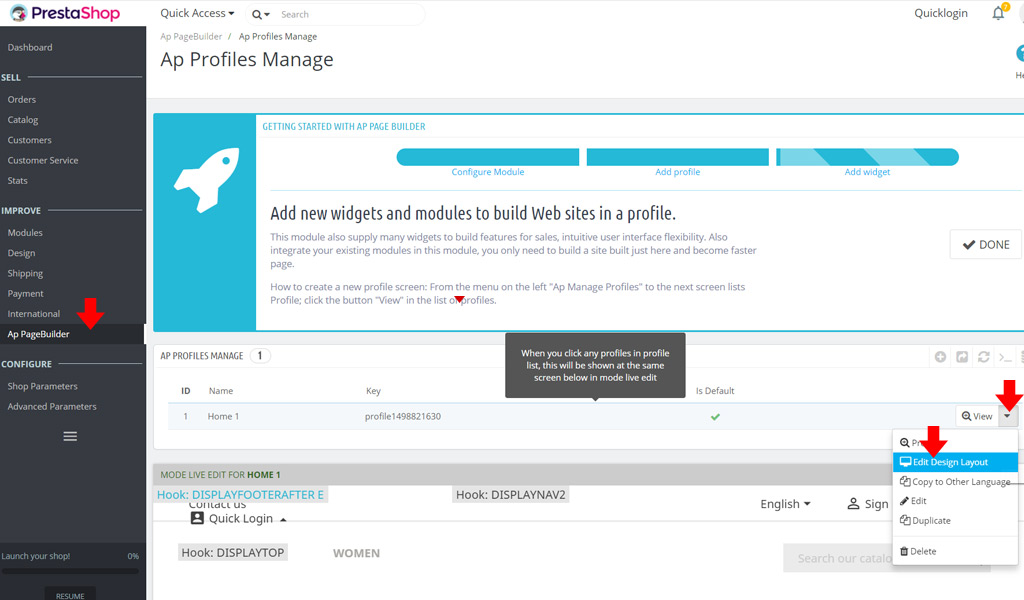Screen dimensions: 1024x600
Task: Click the RESUME button
Action: coord(70,595)
